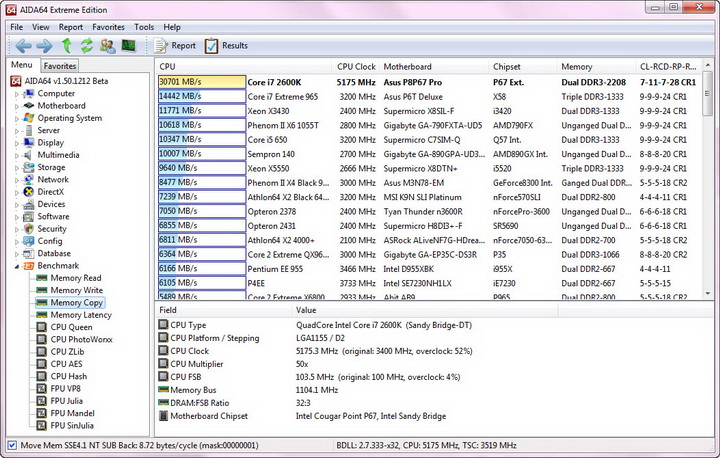Select the Devices tree icon

click(29, 204)
